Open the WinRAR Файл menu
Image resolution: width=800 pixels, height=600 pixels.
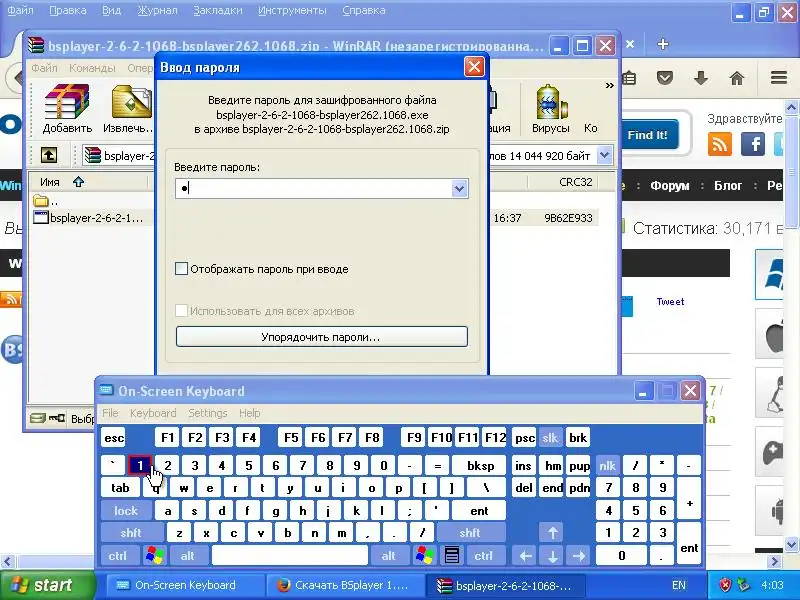pos(44,68)
